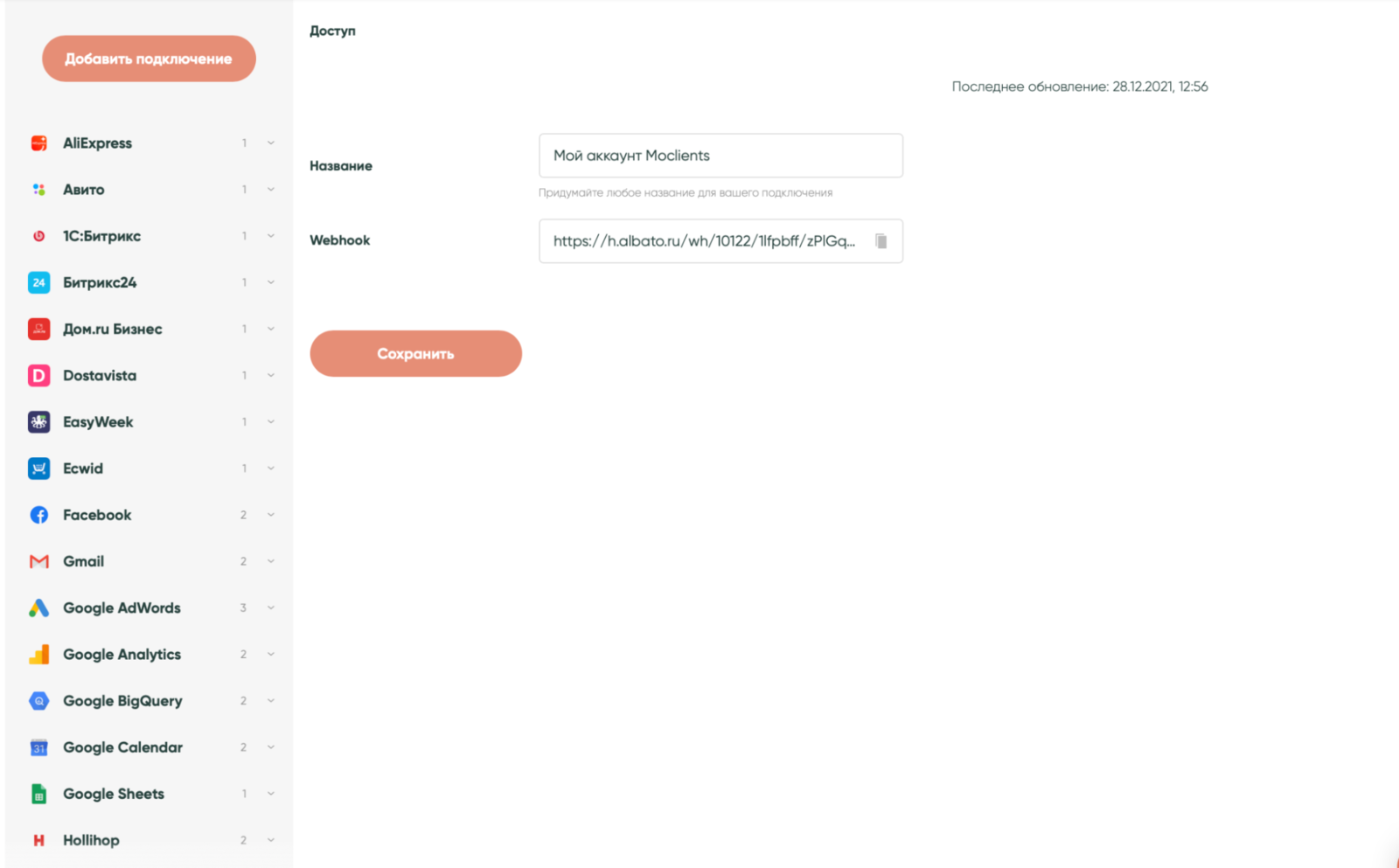1399x868 pixels.
Task: Click the Google Sheets green icon
Action: click(38, 794)
